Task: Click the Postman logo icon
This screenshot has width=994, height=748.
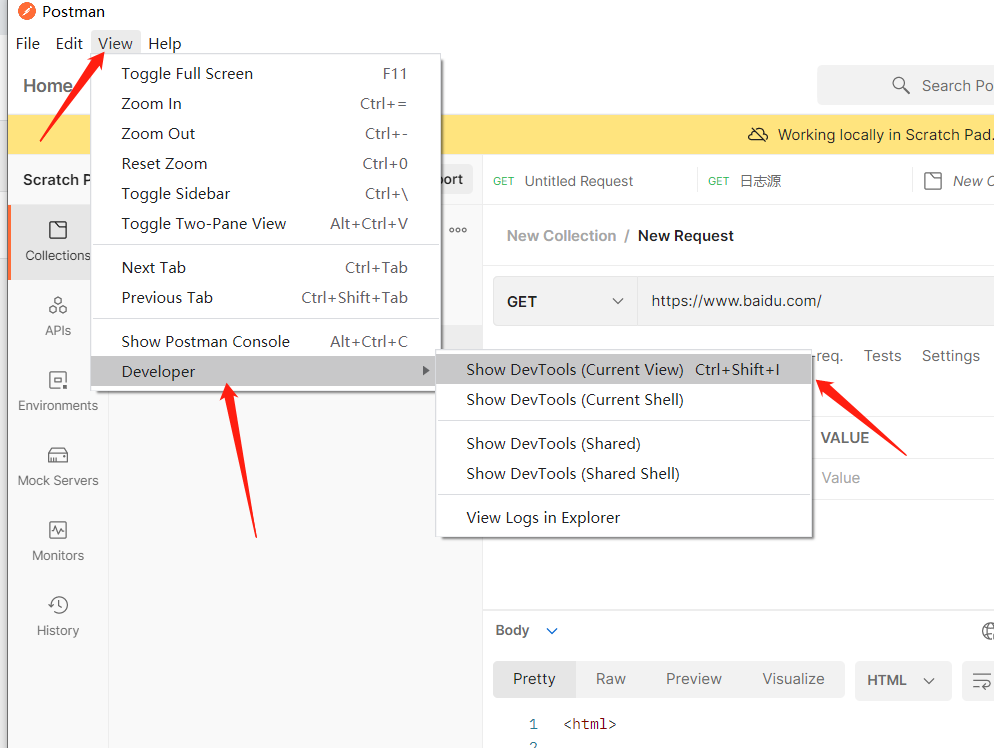Action: click(x=27, y=11)
